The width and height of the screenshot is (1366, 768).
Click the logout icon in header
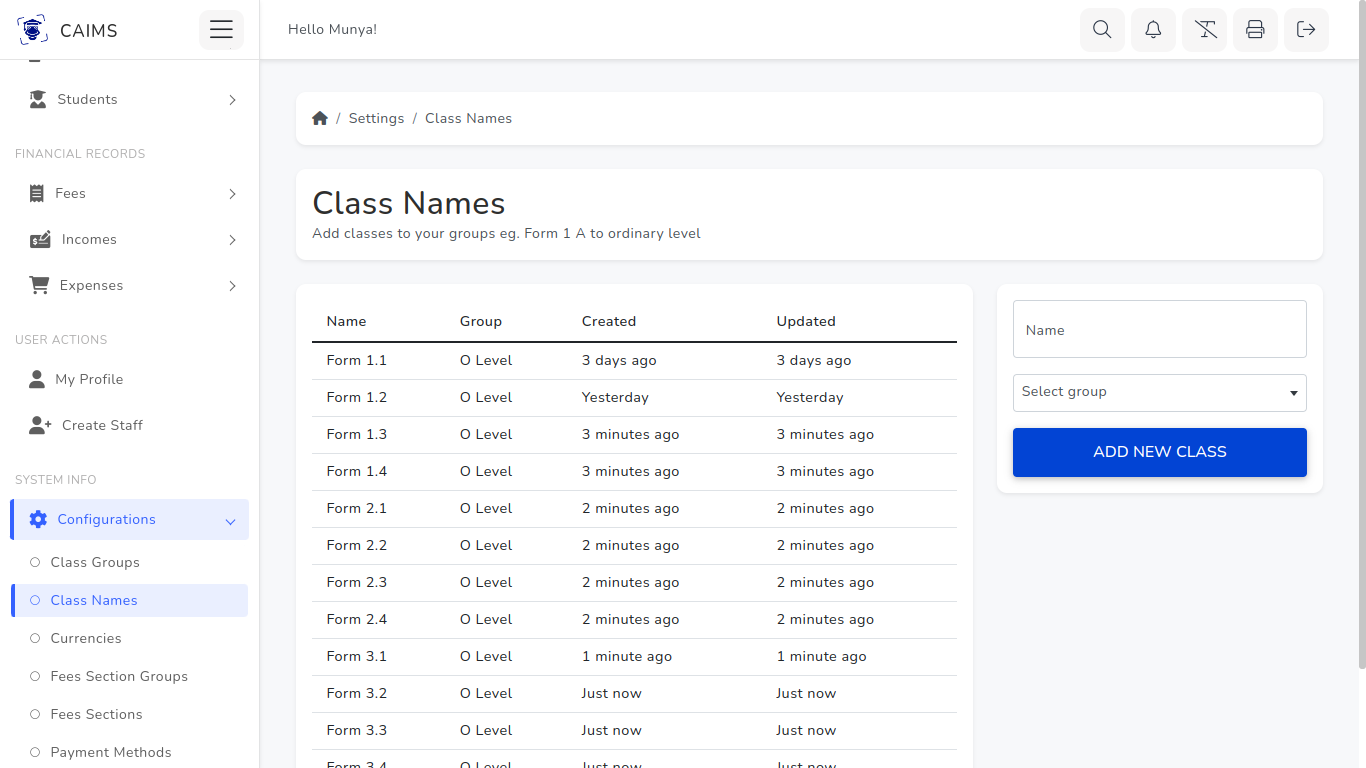[1306, 30]
